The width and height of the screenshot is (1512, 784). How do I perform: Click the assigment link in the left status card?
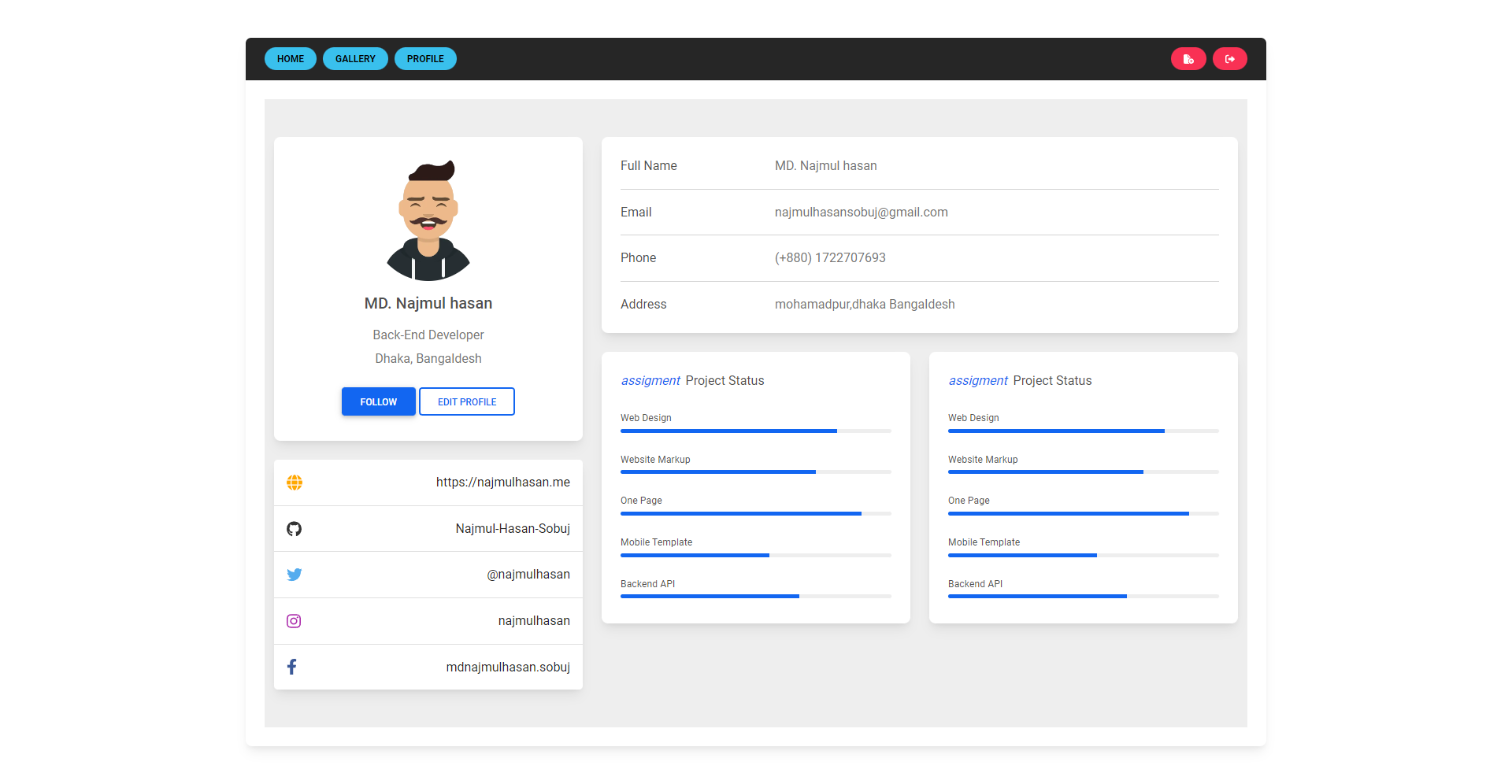[x=650, y=380]
